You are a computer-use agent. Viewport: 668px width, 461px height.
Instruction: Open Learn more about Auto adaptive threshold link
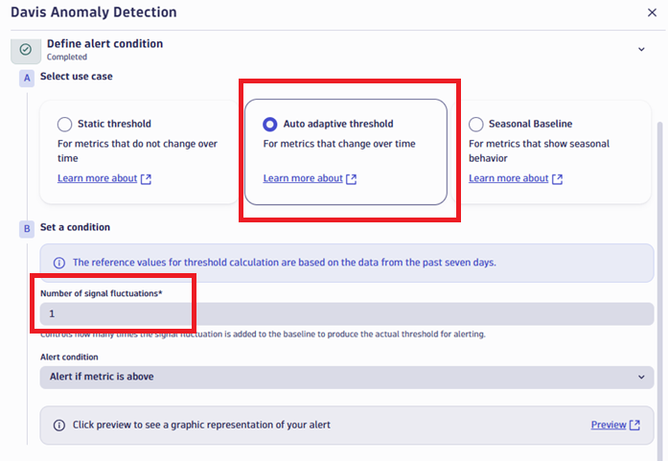(303, 178)
